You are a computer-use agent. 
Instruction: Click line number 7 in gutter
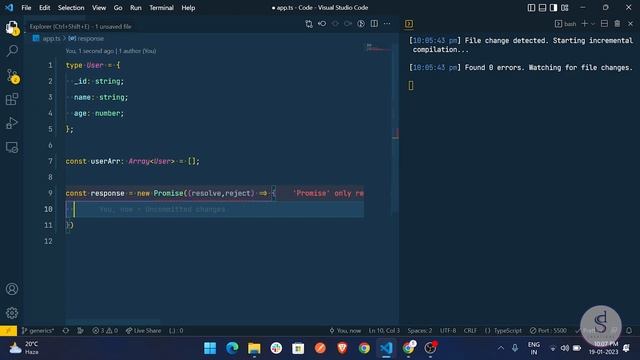[50, 161]
